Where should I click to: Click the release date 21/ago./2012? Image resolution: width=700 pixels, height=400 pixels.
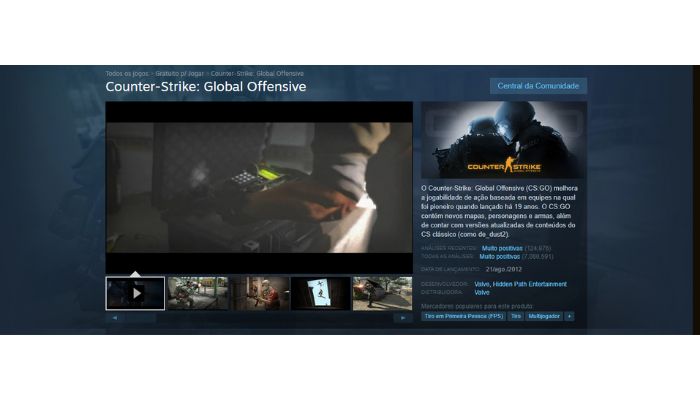coord(504,269)
